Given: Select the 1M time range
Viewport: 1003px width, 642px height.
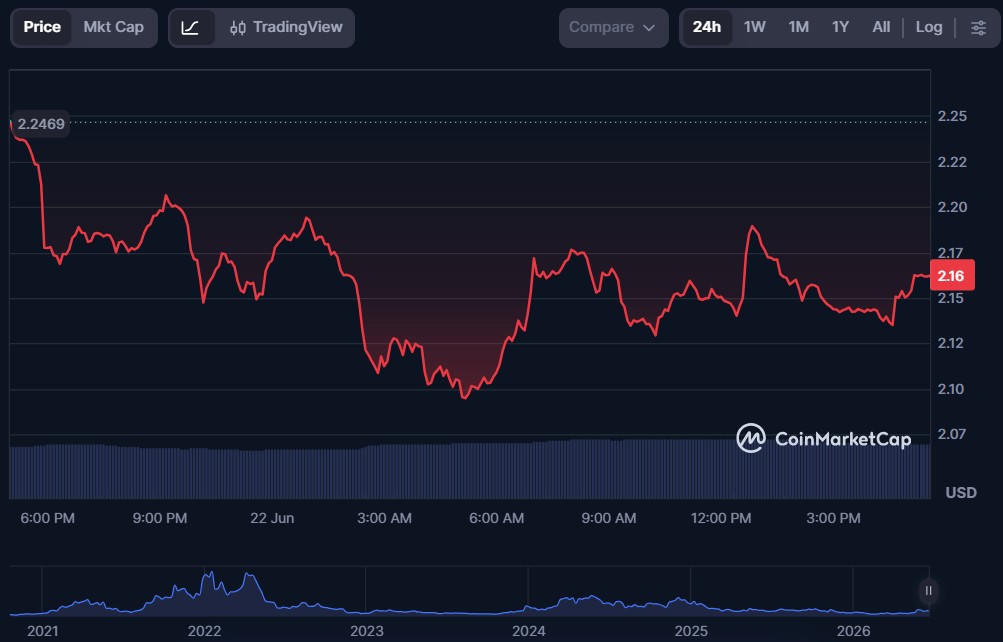Looking at the screenshot, I should (x=798, y=27).
